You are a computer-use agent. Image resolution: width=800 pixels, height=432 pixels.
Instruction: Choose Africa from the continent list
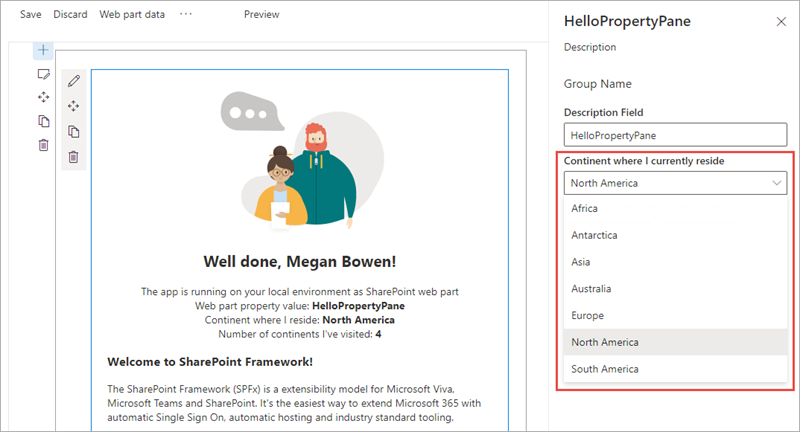tap(675, 208)
